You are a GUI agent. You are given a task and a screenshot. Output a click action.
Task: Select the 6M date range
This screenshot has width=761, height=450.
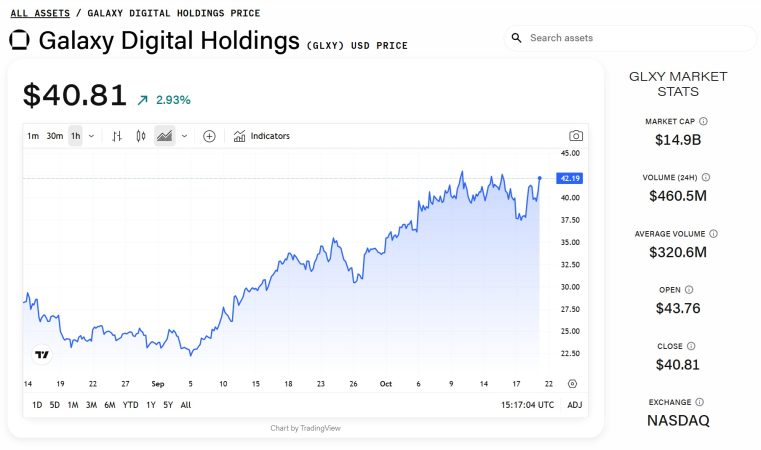click(x=109, y=405)
